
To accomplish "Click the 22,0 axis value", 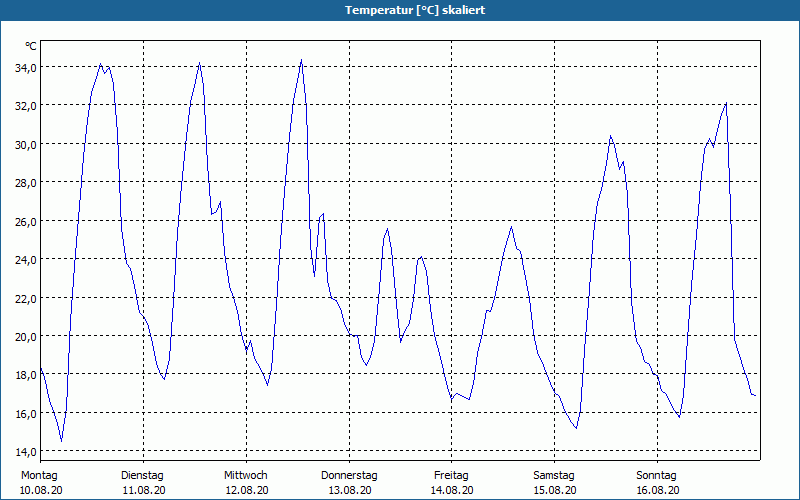I will (25, 298).
